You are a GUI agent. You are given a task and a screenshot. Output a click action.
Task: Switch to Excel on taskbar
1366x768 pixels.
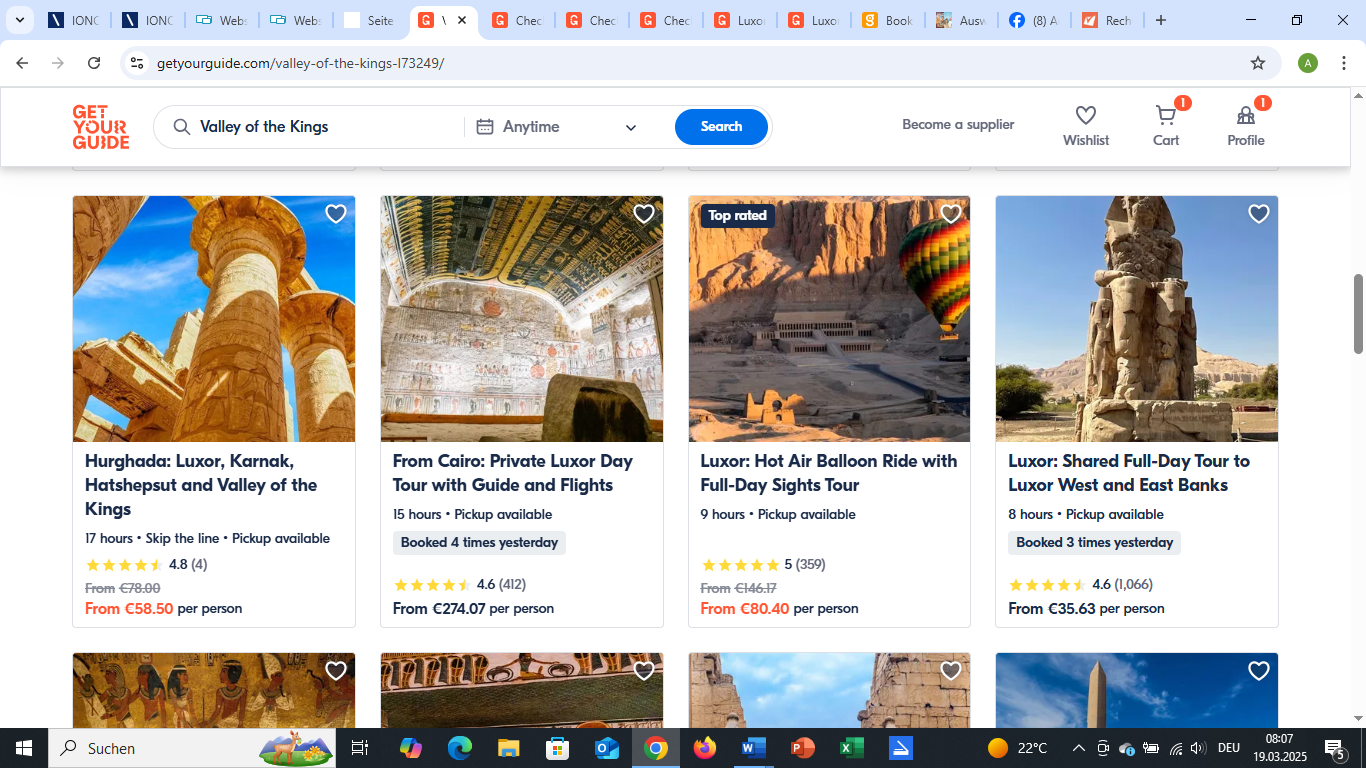pos(852,748)
